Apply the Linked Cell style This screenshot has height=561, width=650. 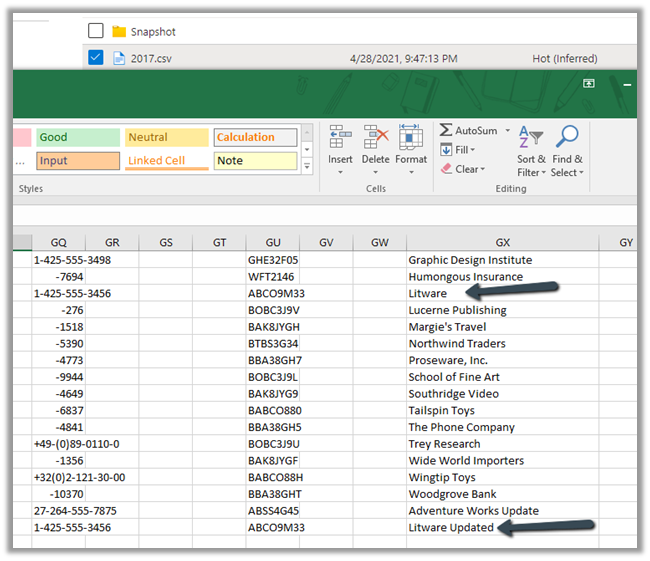(166, 161)
